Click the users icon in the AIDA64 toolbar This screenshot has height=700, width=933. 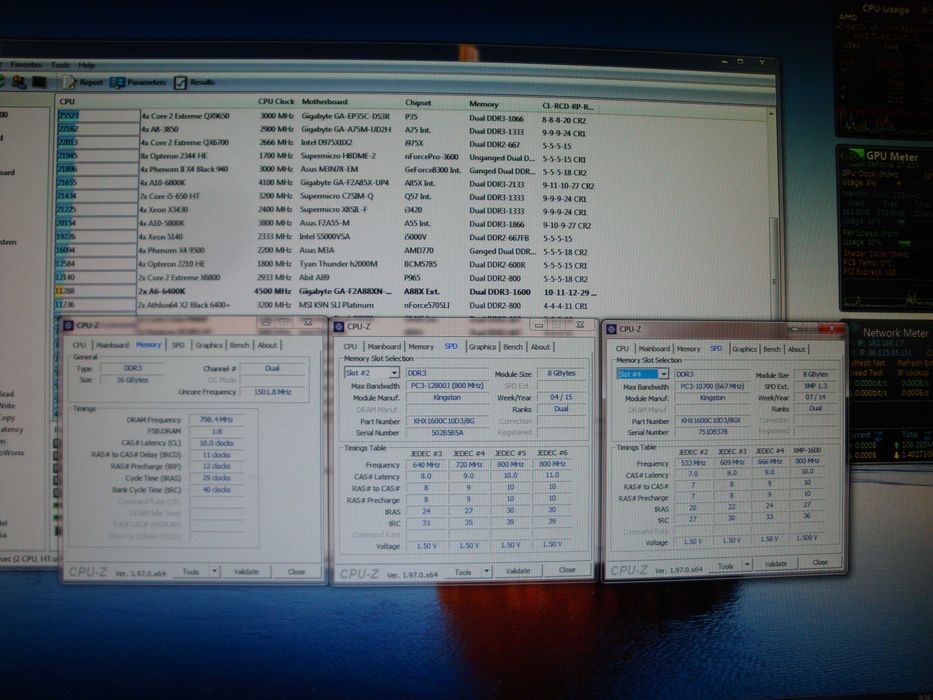point(18,82)
